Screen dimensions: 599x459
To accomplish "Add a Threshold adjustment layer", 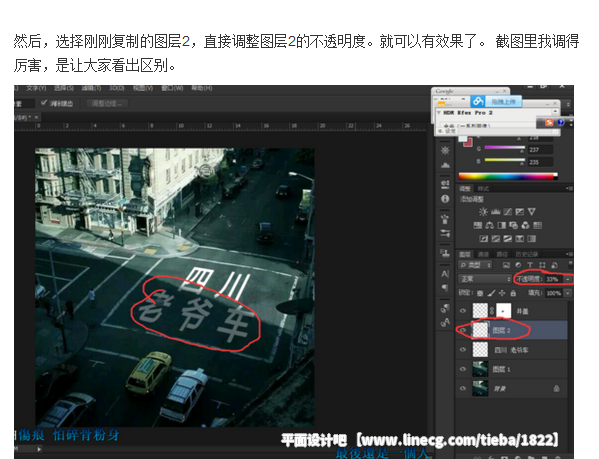I will pos(507,239).
